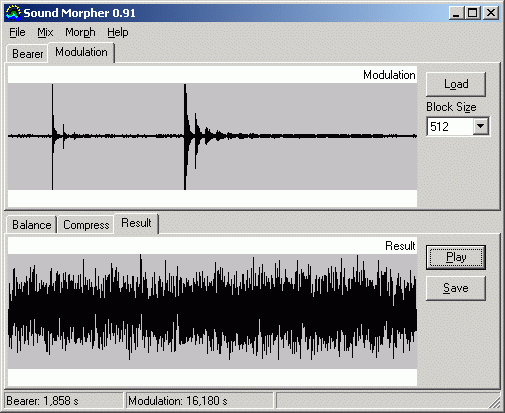Play the morphed result sound
Image resolution: width=505 pixels, height=413 pixels.
pyautogui.click(x=456, y=257)
